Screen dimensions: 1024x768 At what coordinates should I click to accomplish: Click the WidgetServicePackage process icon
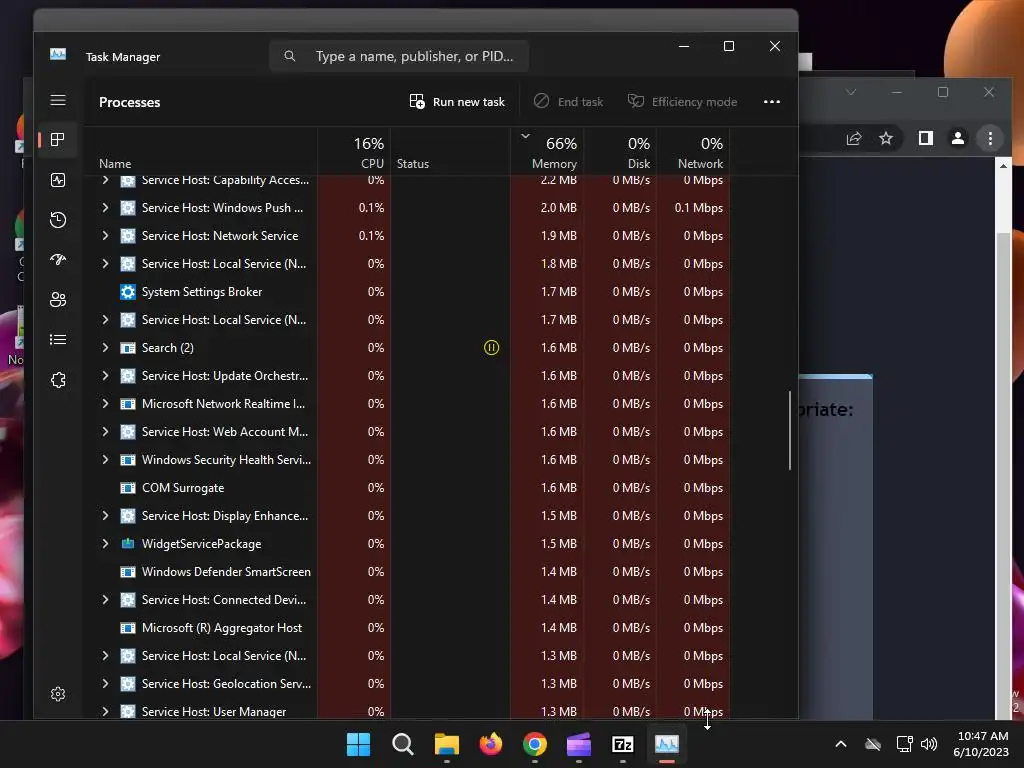[x=128, y=543]
